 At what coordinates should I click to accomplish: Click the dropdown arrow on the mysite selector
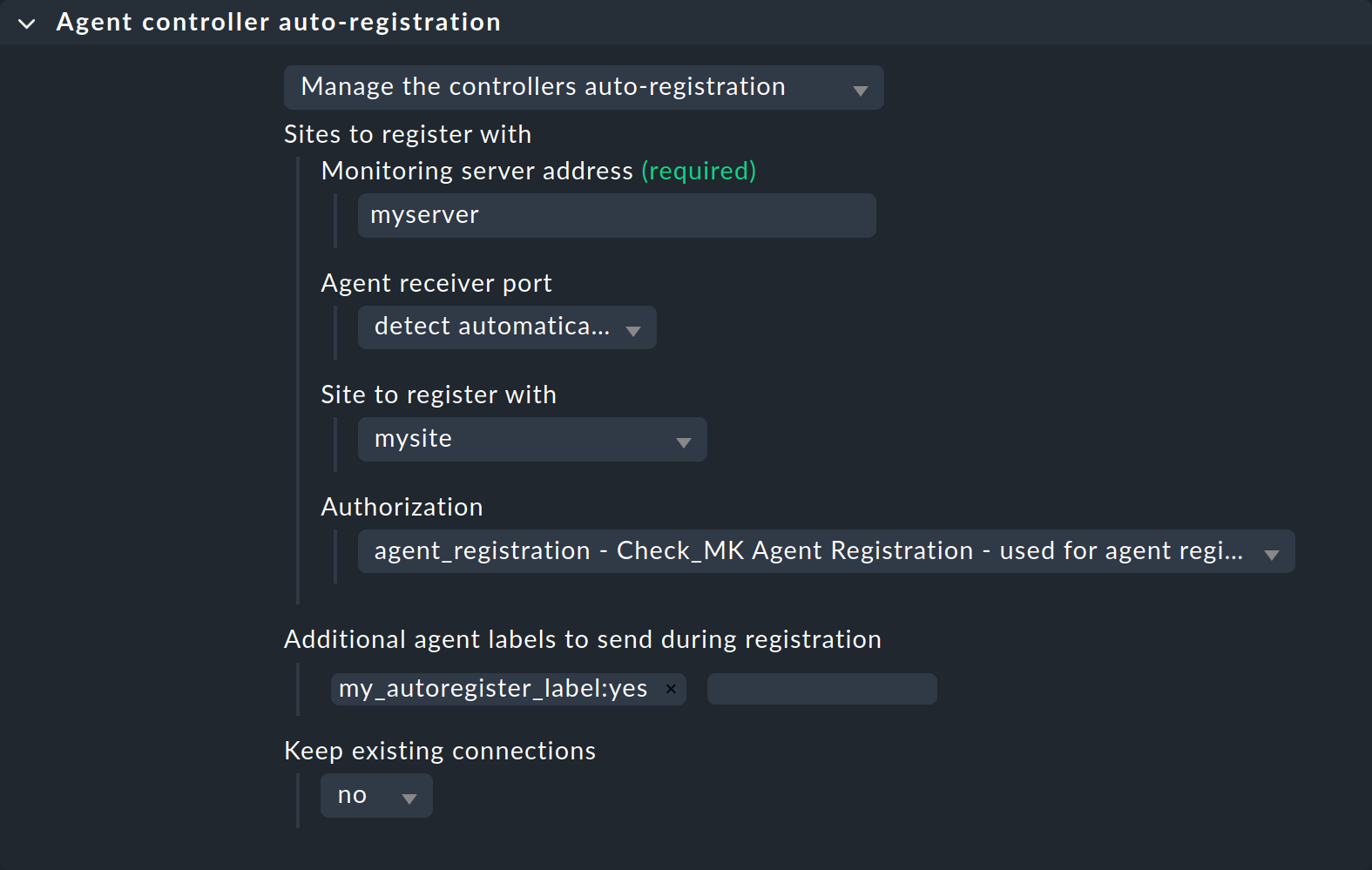pyautogui.click(x=685, y=440)
